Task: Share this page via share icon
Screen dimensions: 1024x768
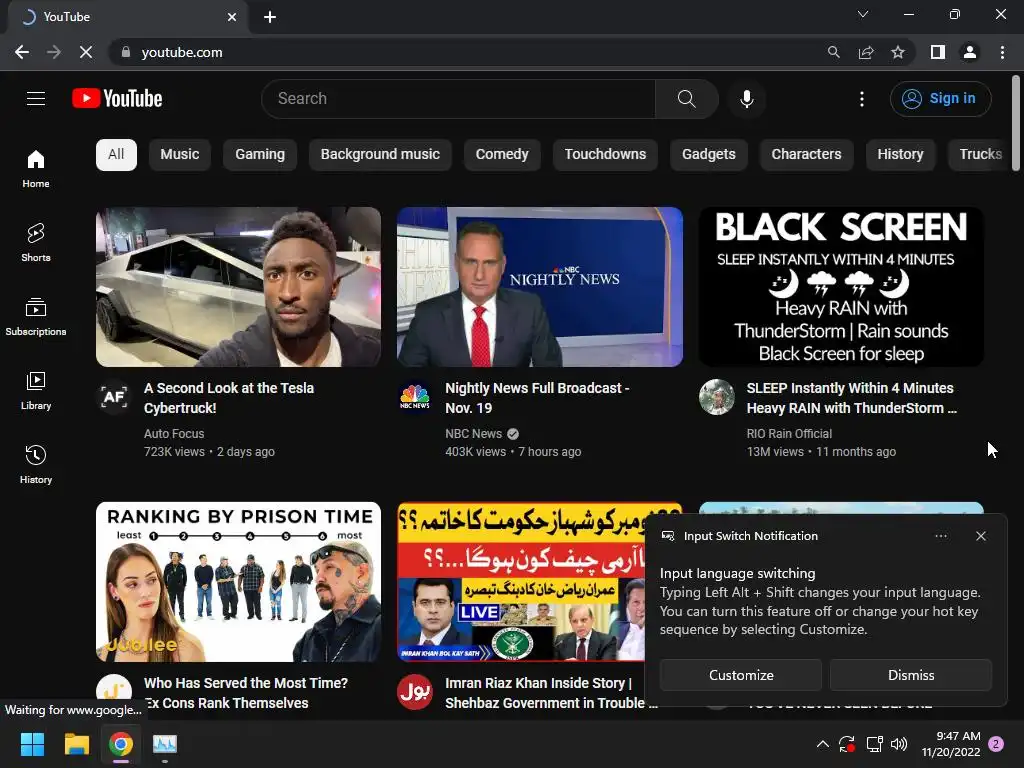Action: click(x=866, y=52)
